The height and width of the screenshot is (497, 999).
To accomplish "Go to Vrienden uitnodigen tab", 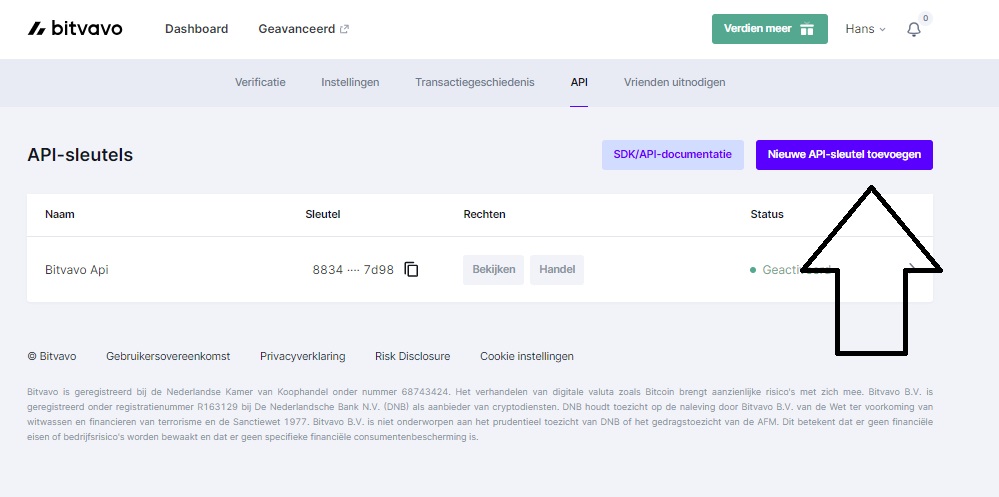I will point(674,82).
